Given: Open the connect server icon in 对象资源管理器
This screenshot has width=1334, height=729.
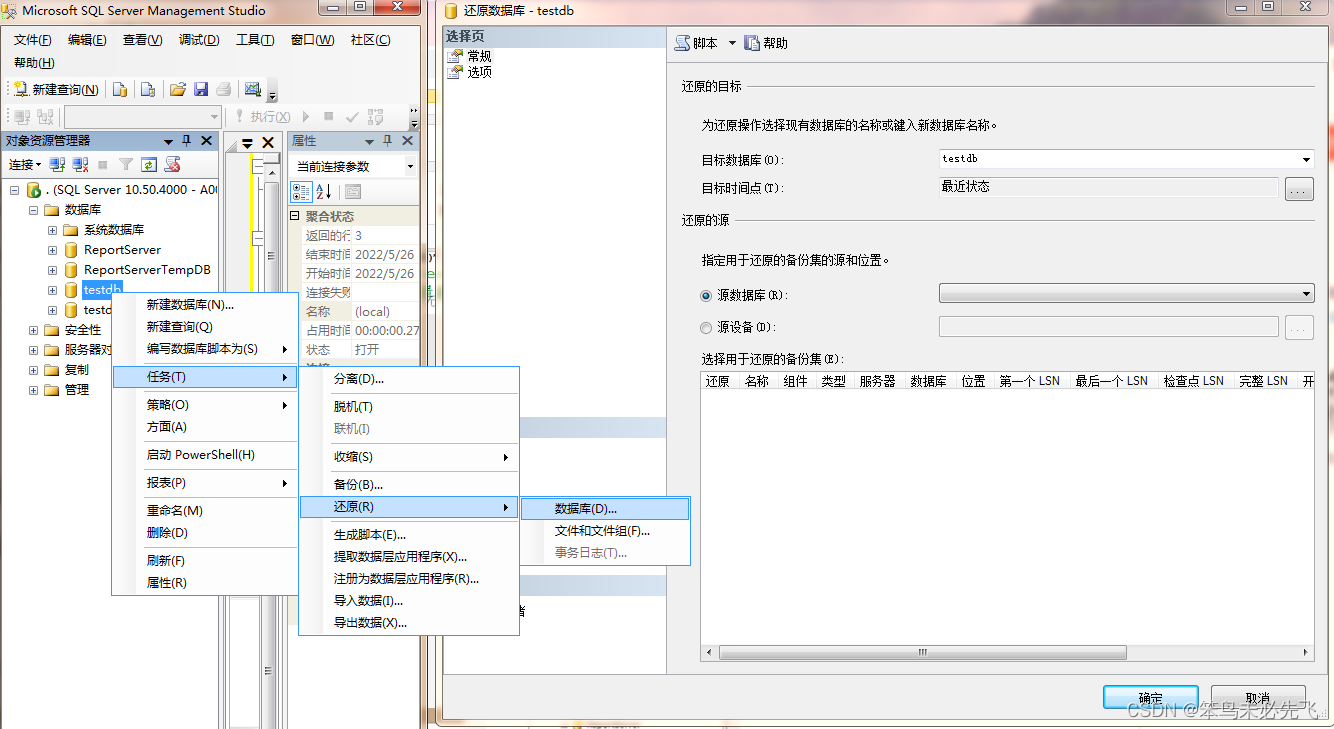Looking at the screenshot, I should coord(56,164).
